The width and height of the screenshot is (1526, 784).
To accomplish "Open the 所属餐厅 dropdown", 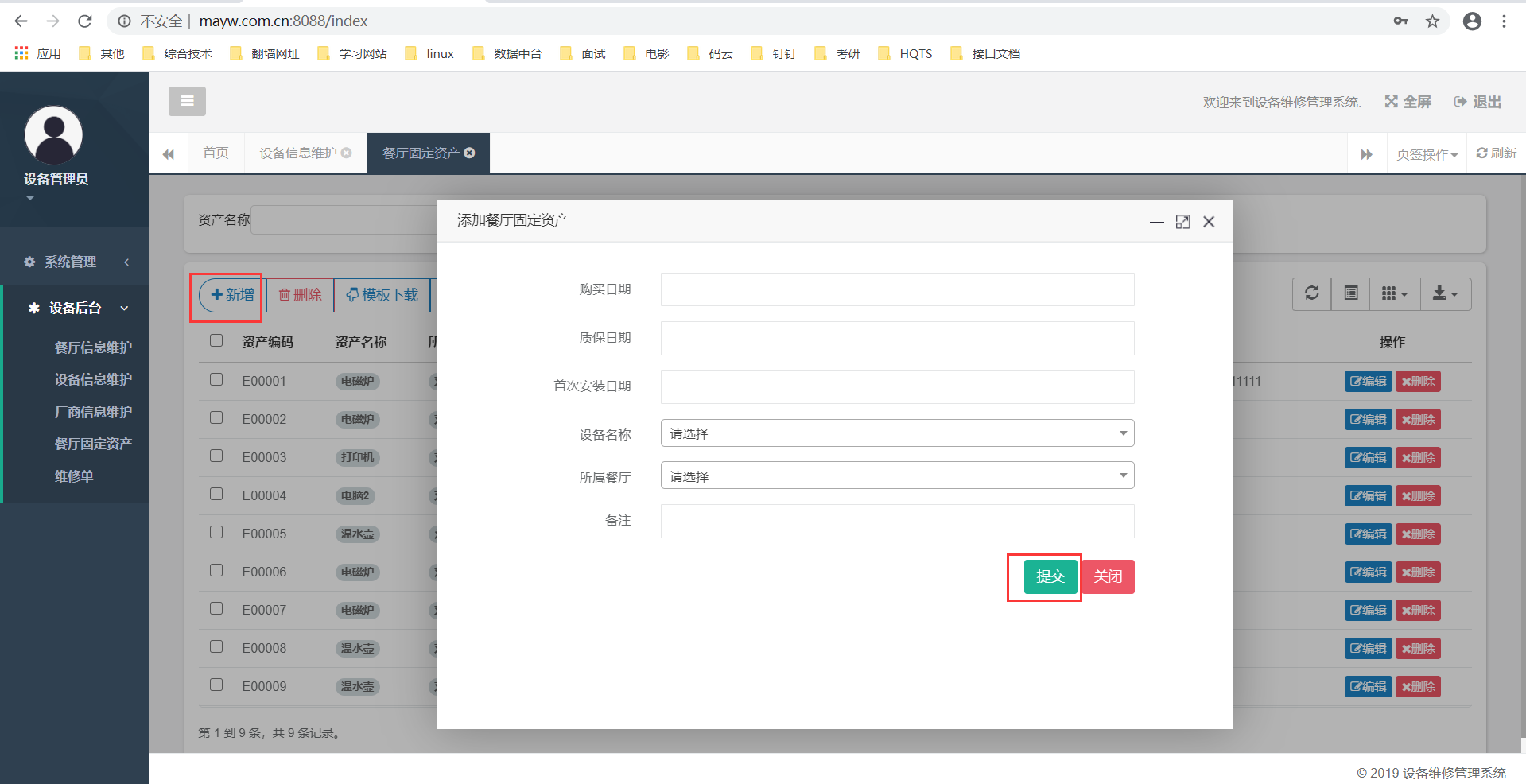I will pos(897,475).
